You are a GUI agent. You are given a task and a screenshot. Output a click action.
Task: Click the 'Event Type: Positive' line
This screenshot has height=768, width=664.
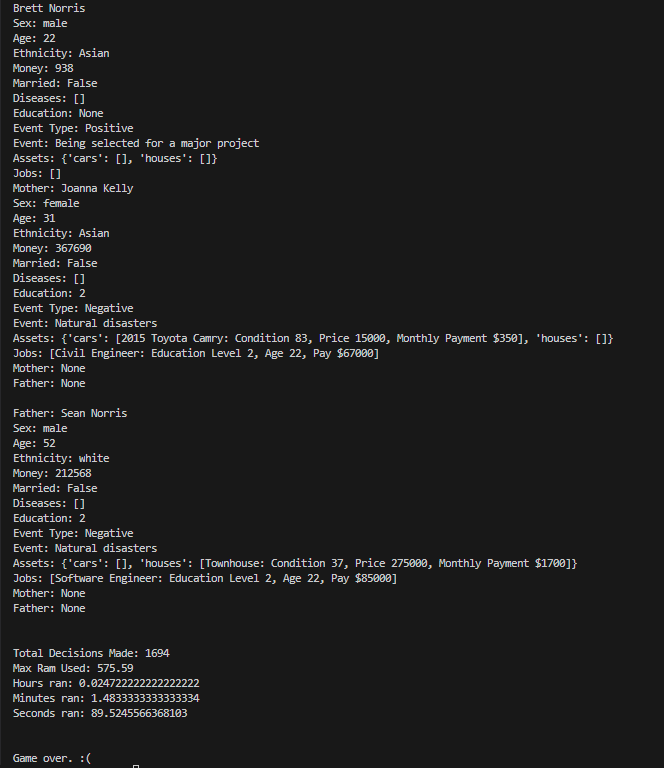(x=73, y=128)
